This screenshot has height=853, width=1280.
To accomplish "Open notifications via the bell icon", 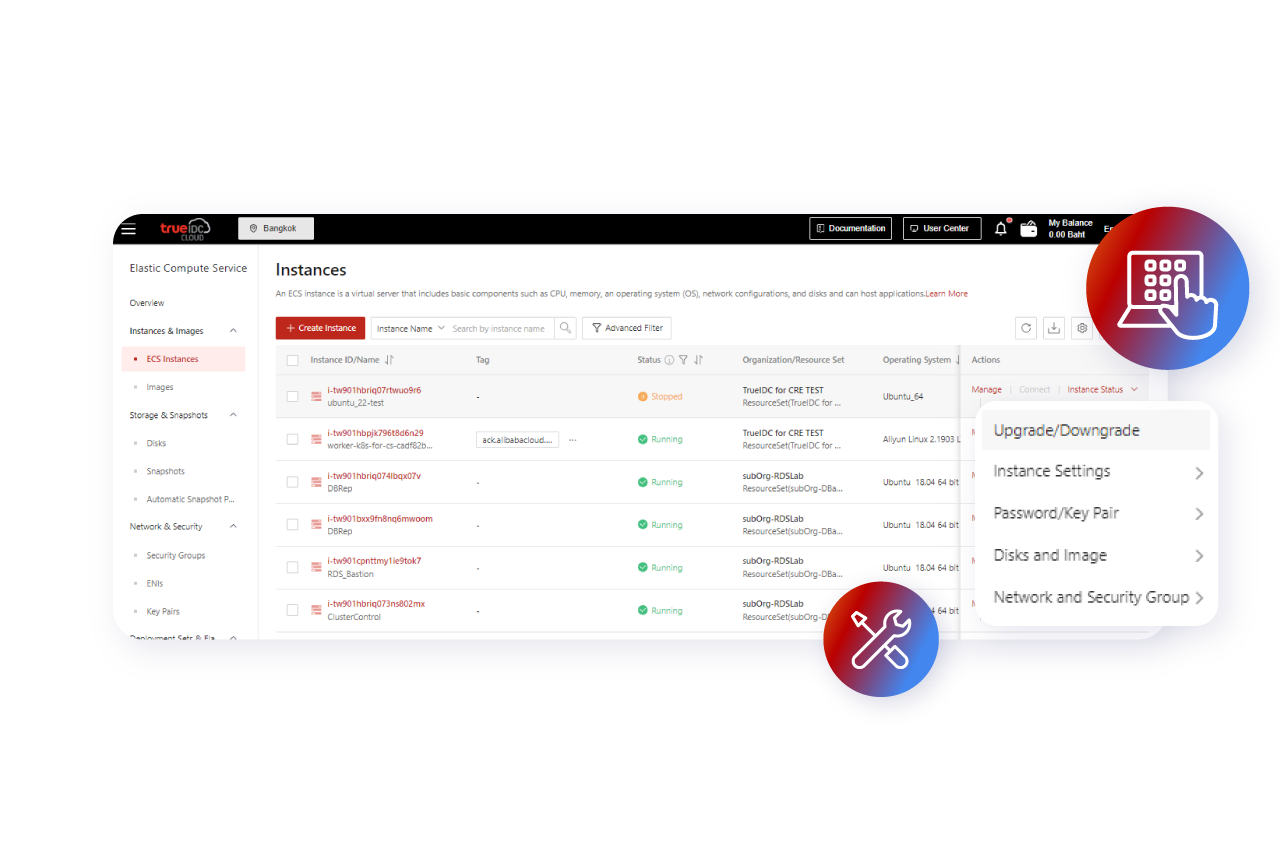I will (x=1000, y=228).
